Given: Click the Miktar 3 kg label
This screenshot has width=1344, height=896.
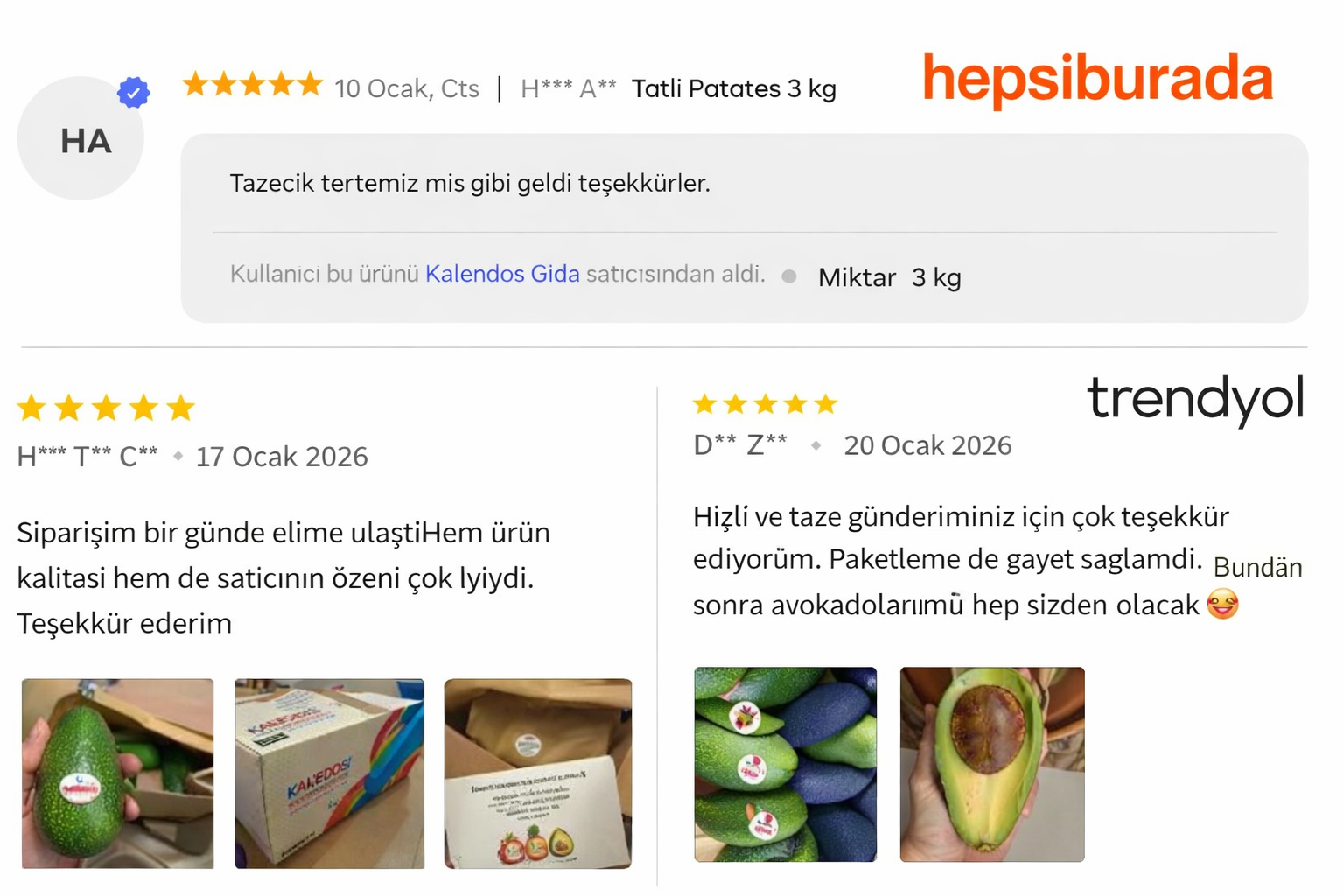Looking at the screenshot, I should [890, 278].
